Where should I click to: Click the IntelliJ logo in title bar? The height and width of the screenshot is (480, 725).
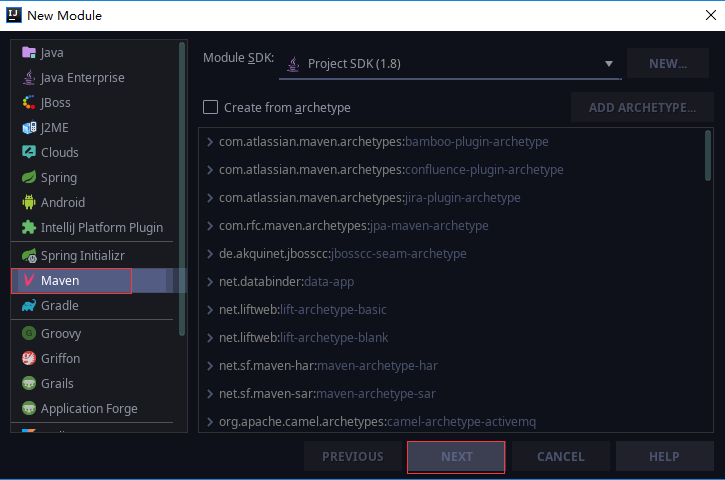[13, 15]
